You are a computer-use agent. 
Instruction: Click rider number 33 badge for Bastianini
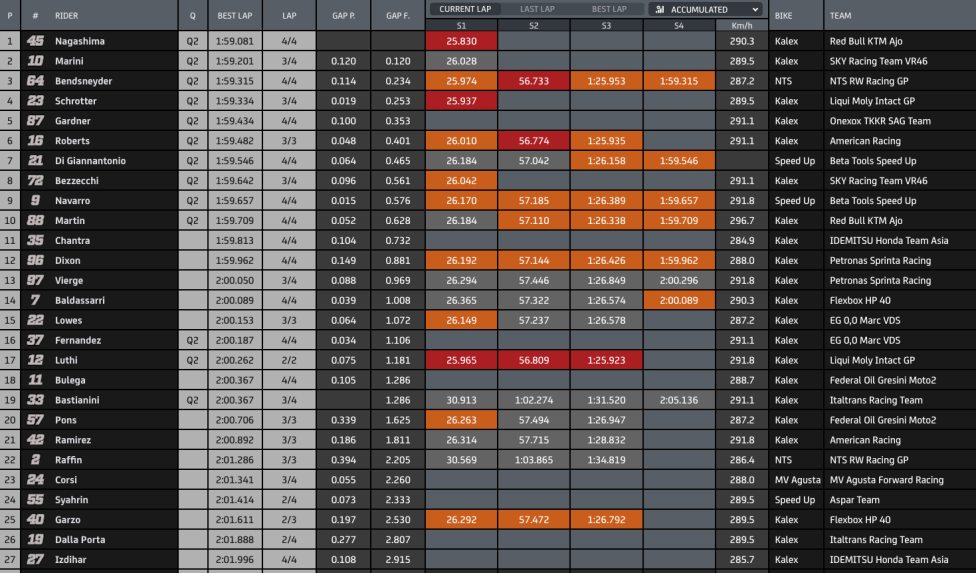coord(35,399)
